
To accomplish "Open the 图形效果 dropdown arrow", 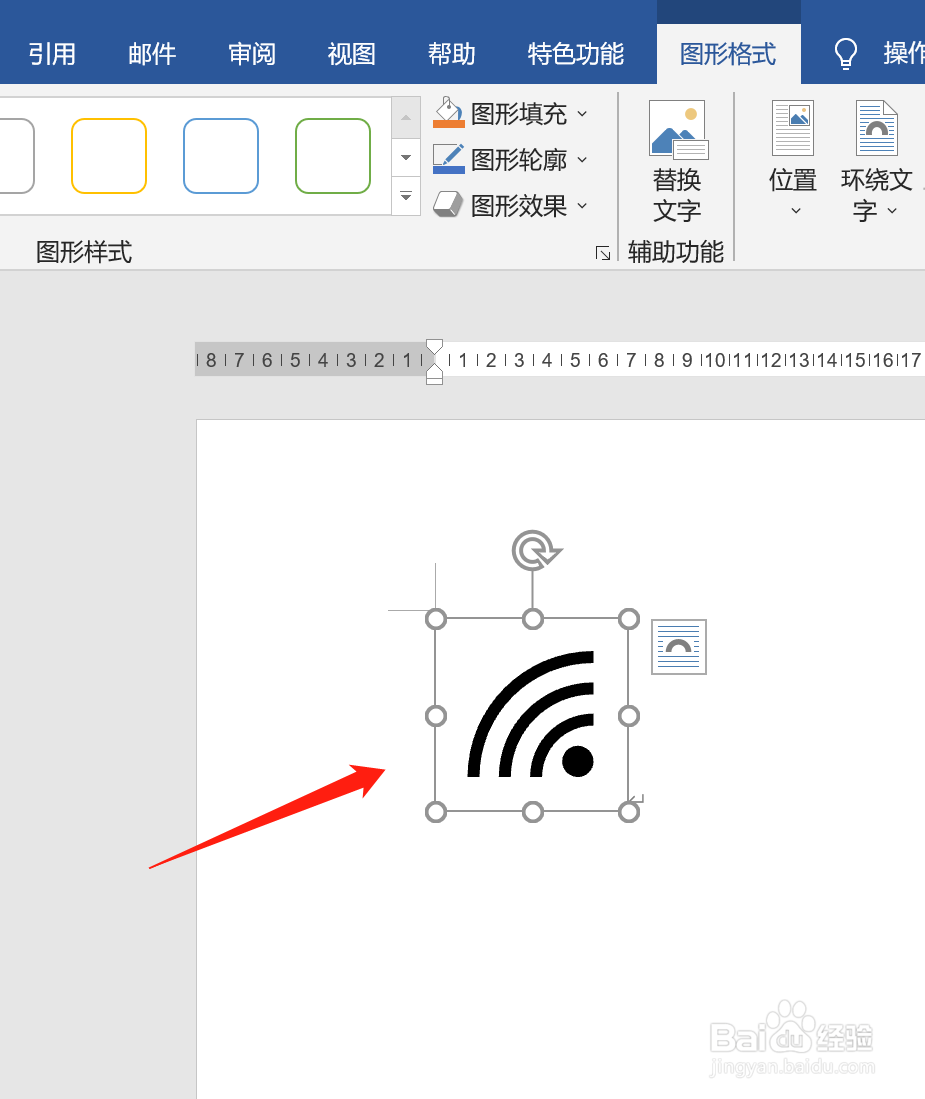I will click(582, 204).
